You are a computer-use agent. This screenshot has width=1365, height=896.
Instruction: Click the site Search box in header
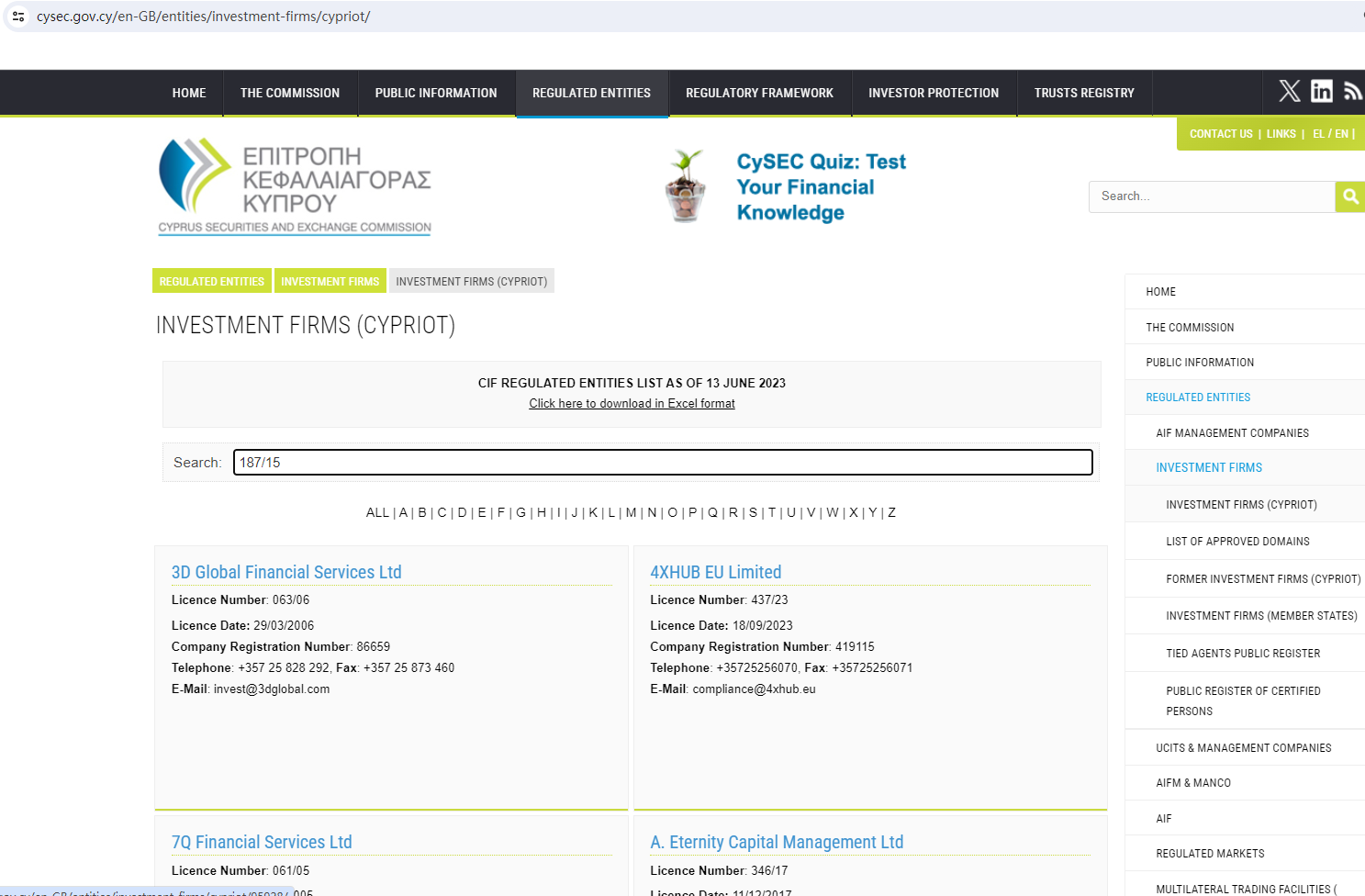(x=1211, y=196)
